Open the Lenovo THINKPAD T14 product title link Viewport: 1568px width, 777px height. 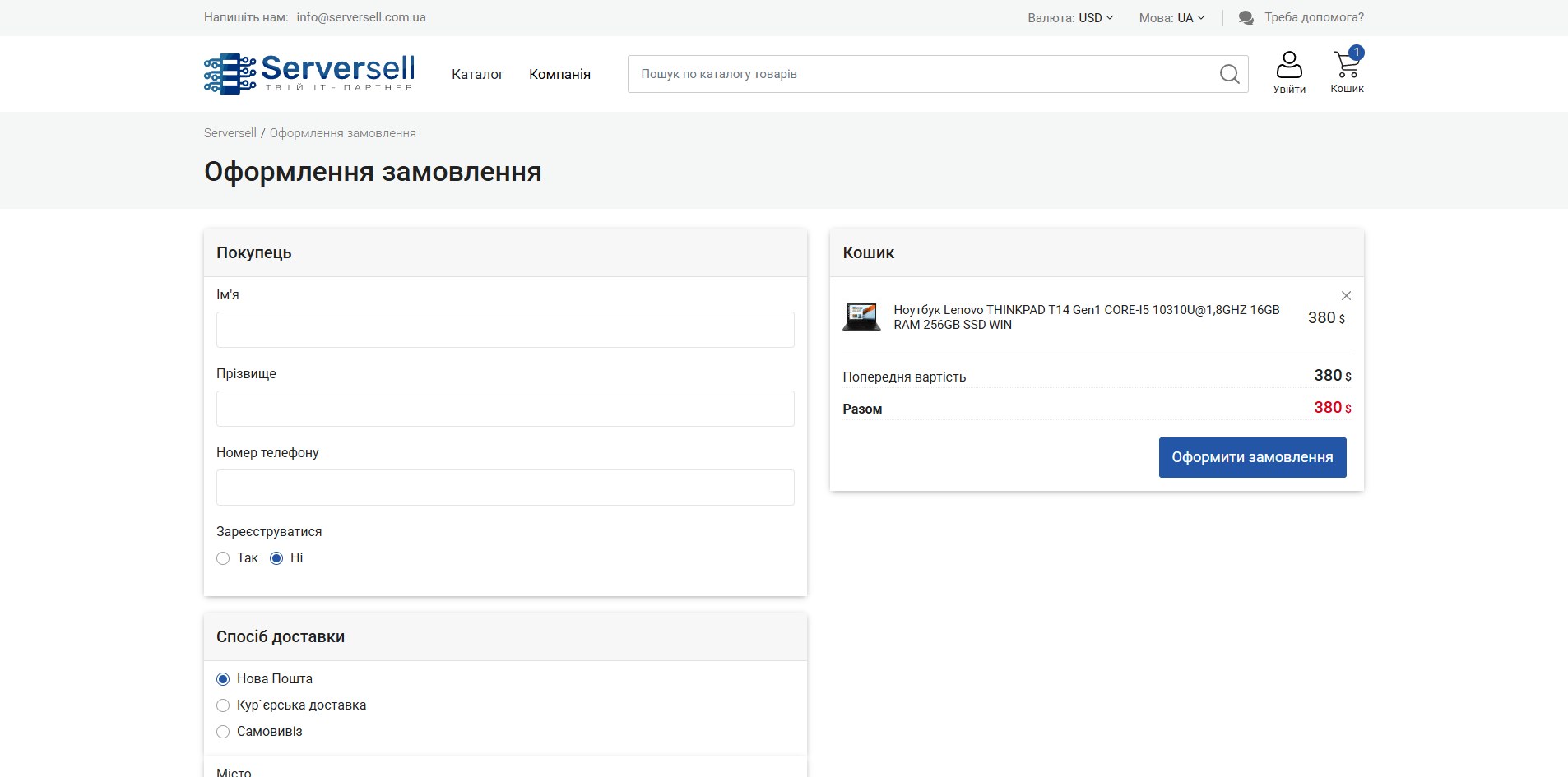(x=1086, y=317)
